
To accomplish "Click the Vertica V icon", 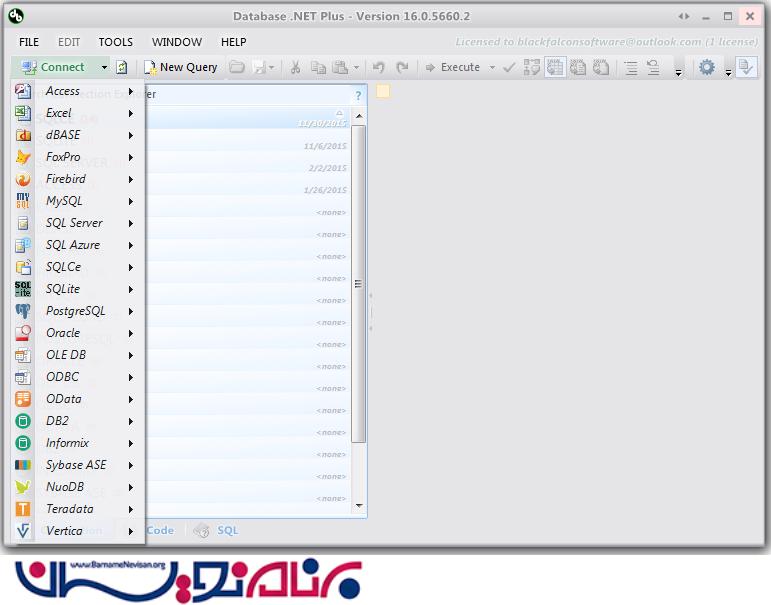I will 23,531.
